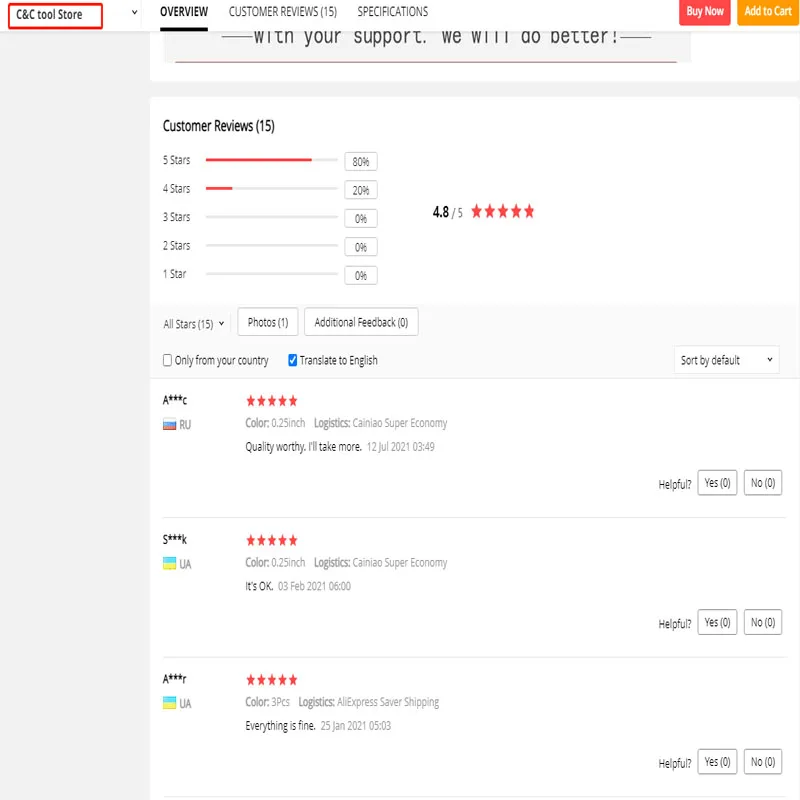This screenshot has width=800, height=800.
Task: Mark A***c's review helpful with Yes (0)
Action: [x=717, y=483]
